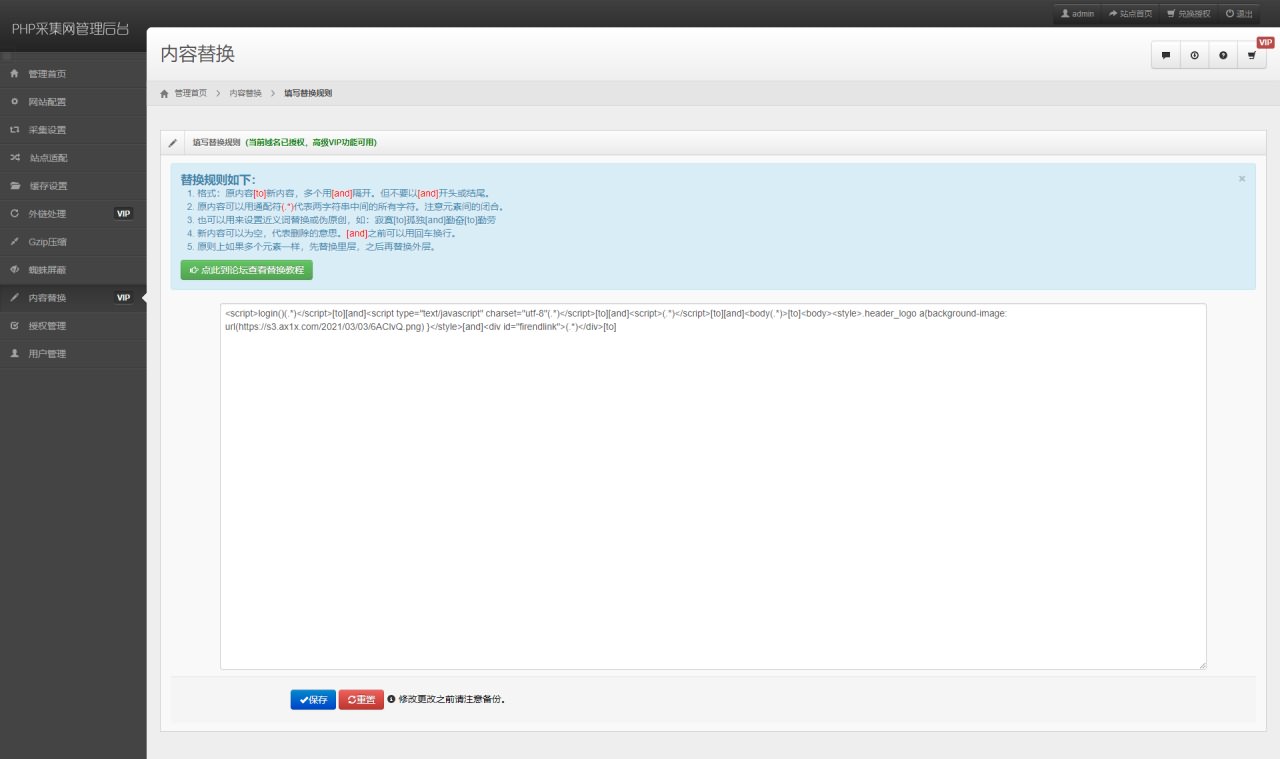Viewport: 1280px width, 759px height.
Task: Select 站点适配 from the sidebar
Action: (48, 158)
